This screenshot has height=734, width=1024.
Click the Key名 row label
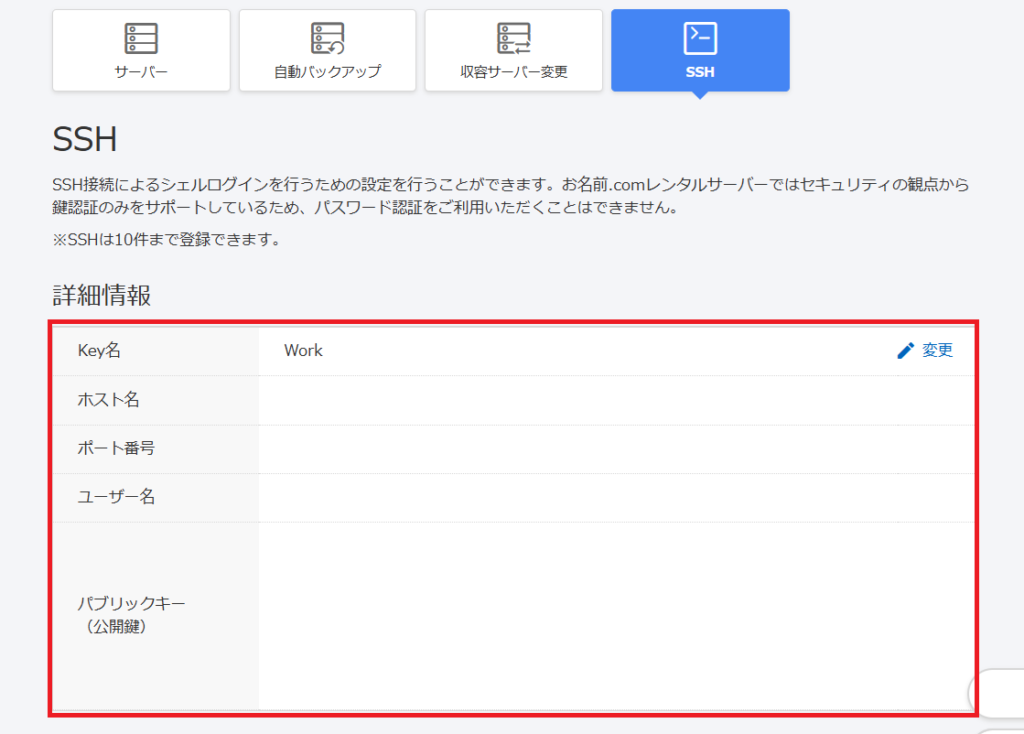tap(99, 351)
